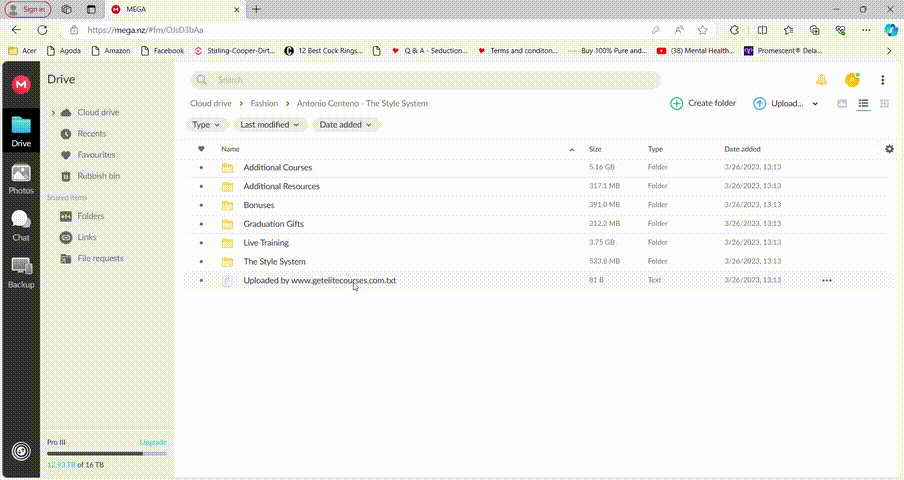Open the Last modified filter dropdown

tap(270, 125)
